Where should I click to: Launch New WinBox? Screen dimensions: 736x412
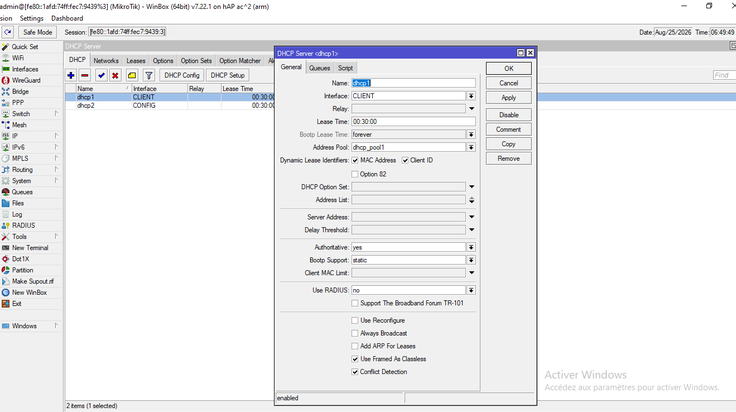pos(29,293)
